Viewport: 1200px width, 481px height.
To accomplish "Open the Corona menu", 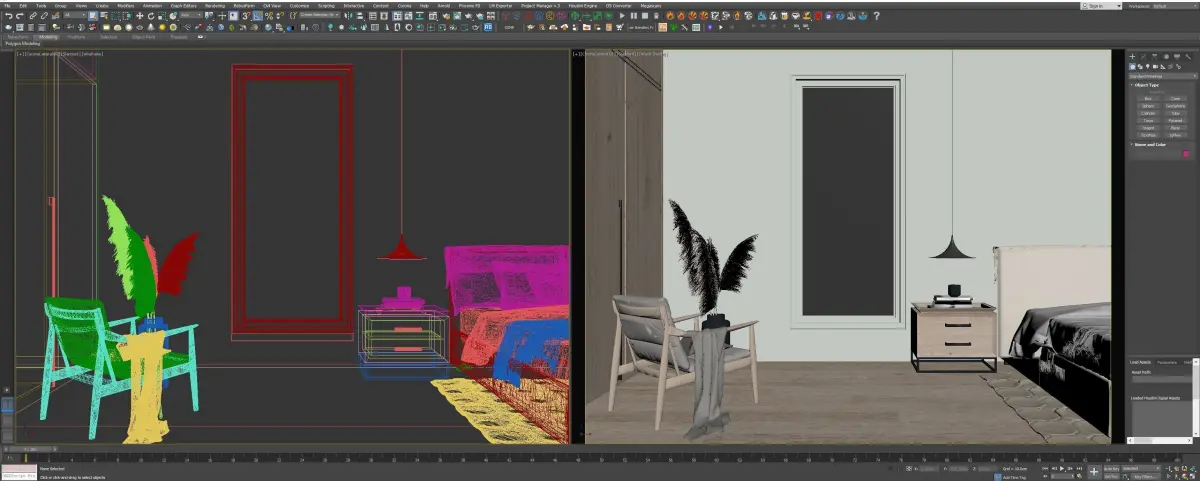I will click(x=404, y=6).
